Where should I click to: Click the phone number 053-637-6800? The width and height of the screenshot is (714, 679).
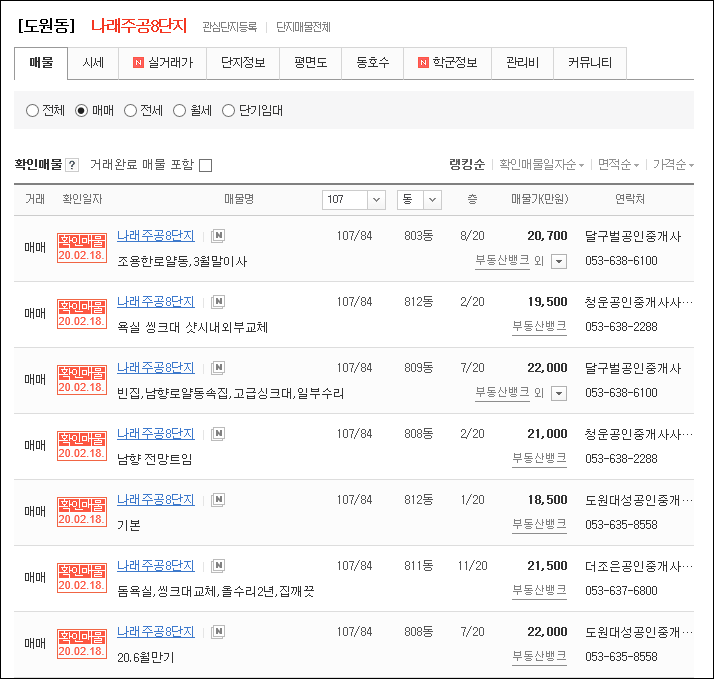pyautogui.click(x=621, y=591)
